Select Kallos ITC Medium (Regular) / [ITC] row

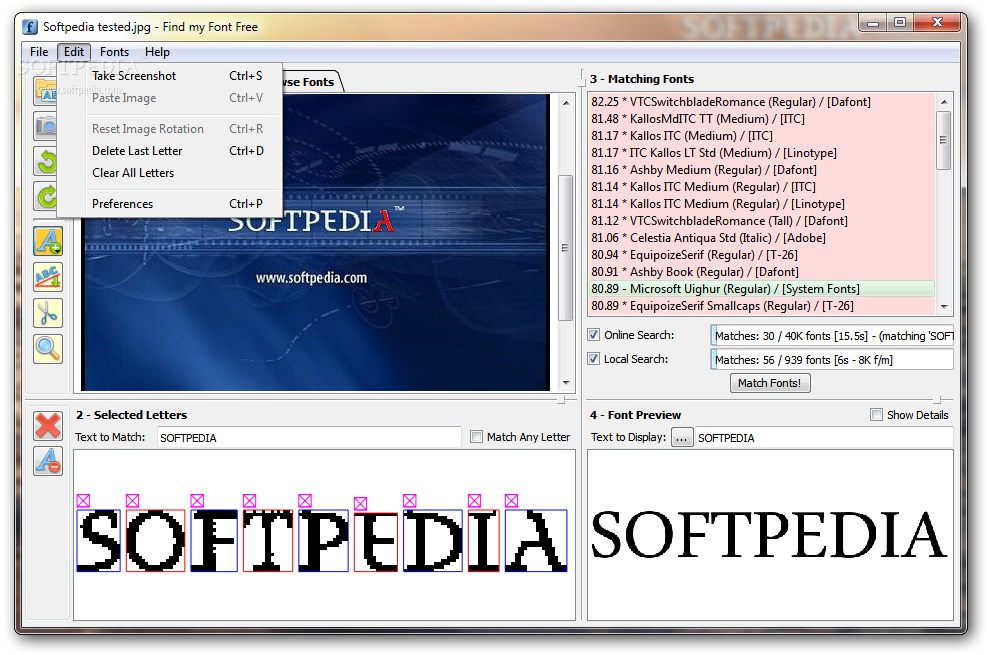click(x=762, y=186)
